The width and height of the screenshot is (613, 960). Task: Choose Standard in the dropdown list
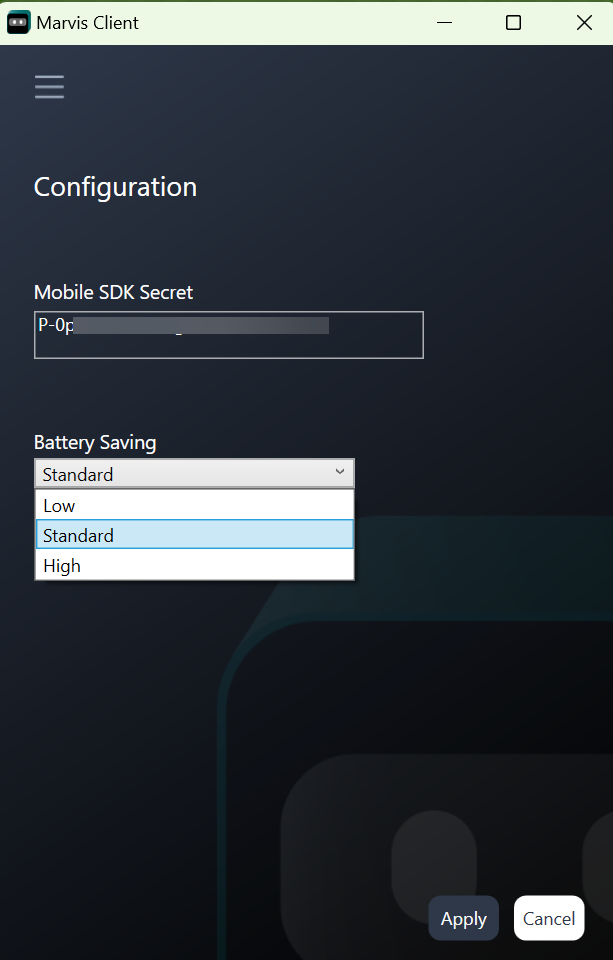tap(195, 534)
